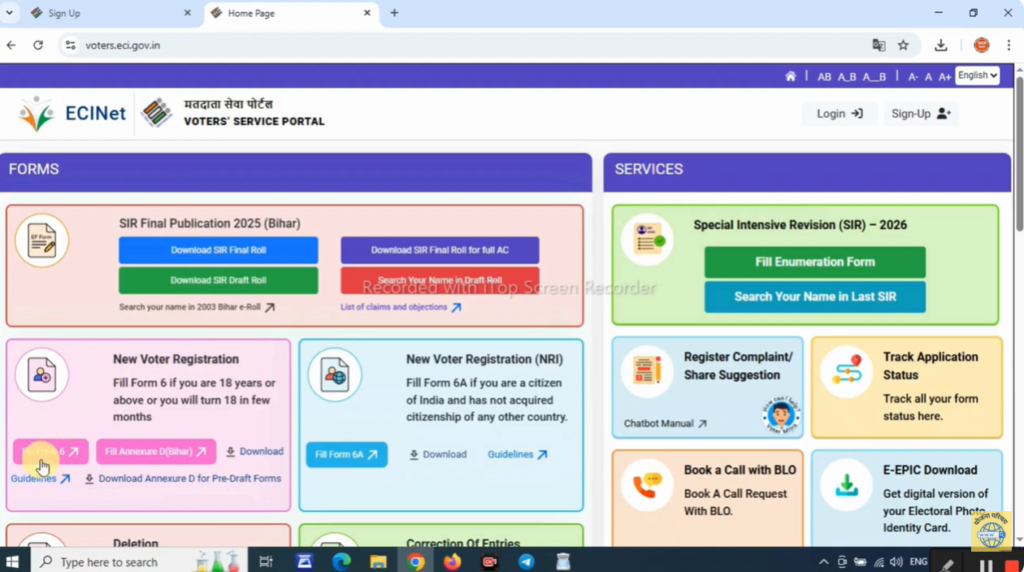Click the Book a Call with BLO phone icon

click(x=646, y=486)
